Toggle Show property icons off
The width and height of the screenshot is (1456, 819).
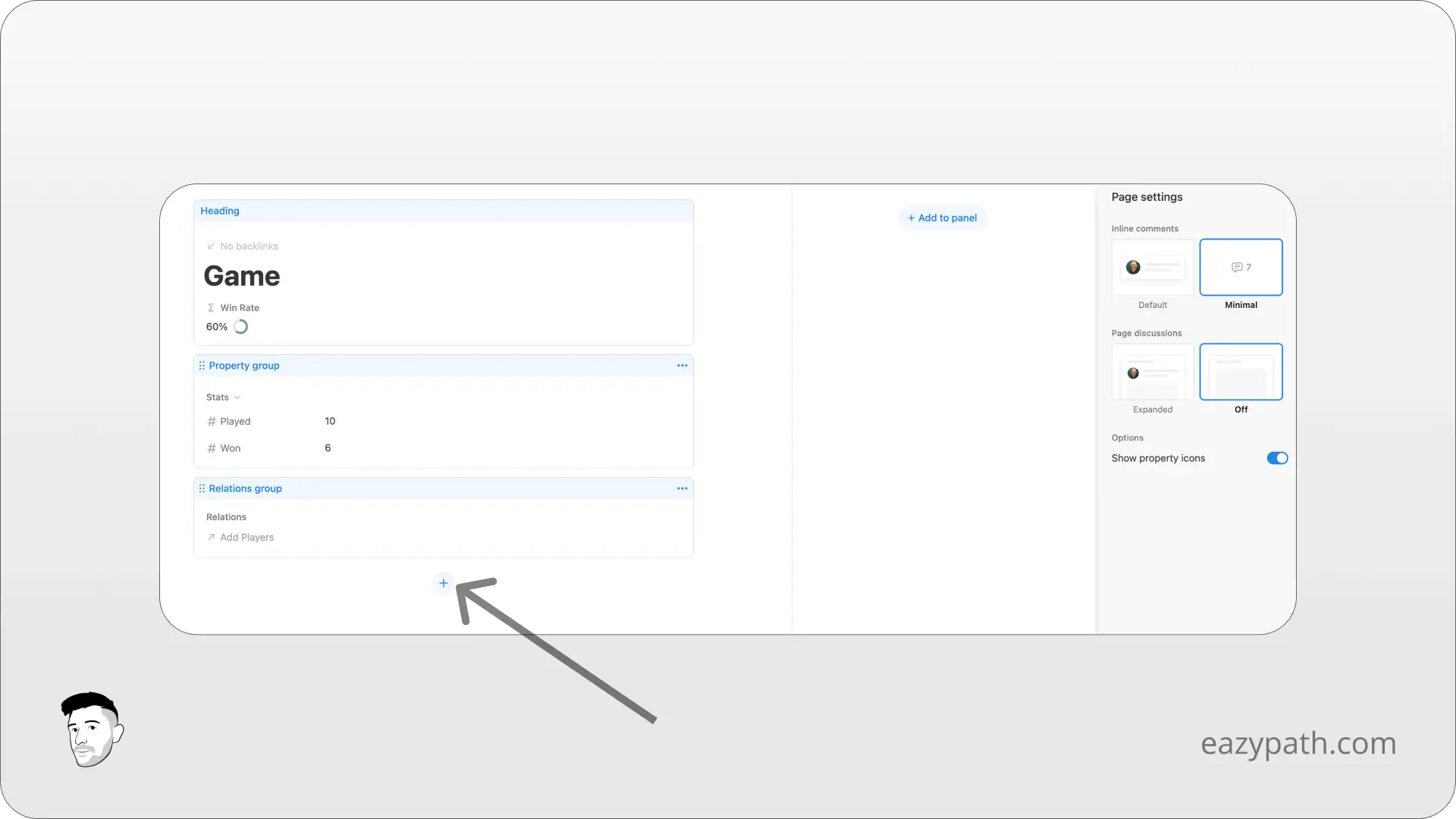point(1276,458)
